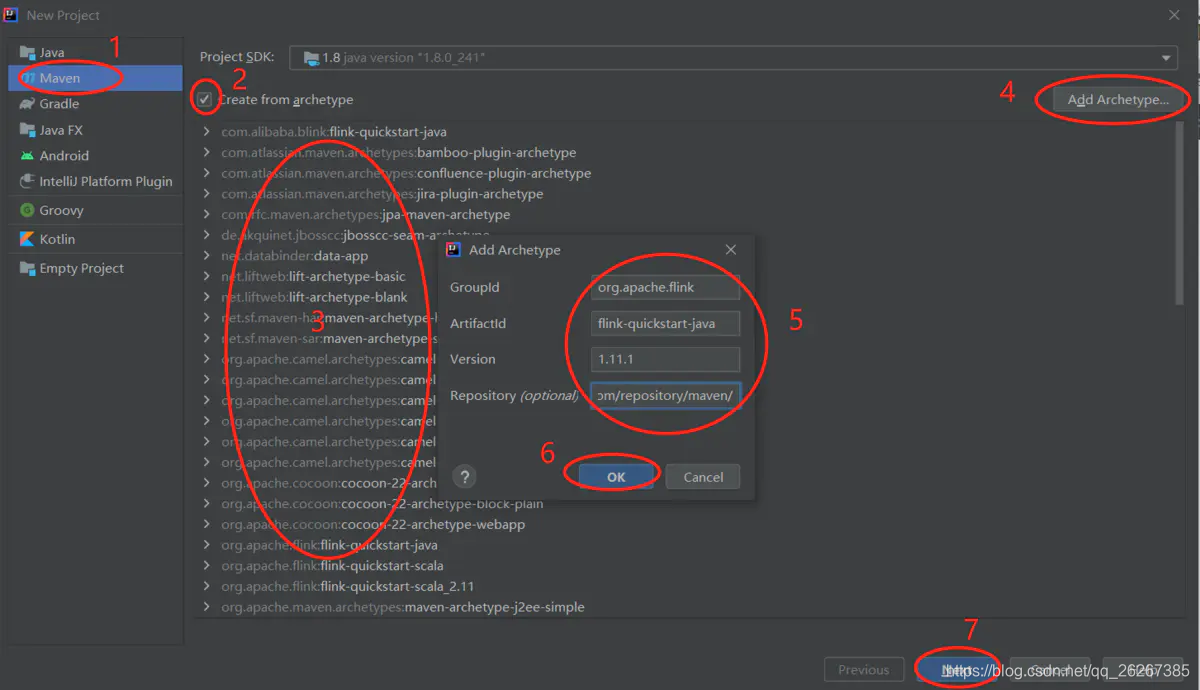Image resolution: width=1200 pixels, height=690 pixels.
Task: Expand confluence-plugin-archetype entry
Action: point(207,173)
